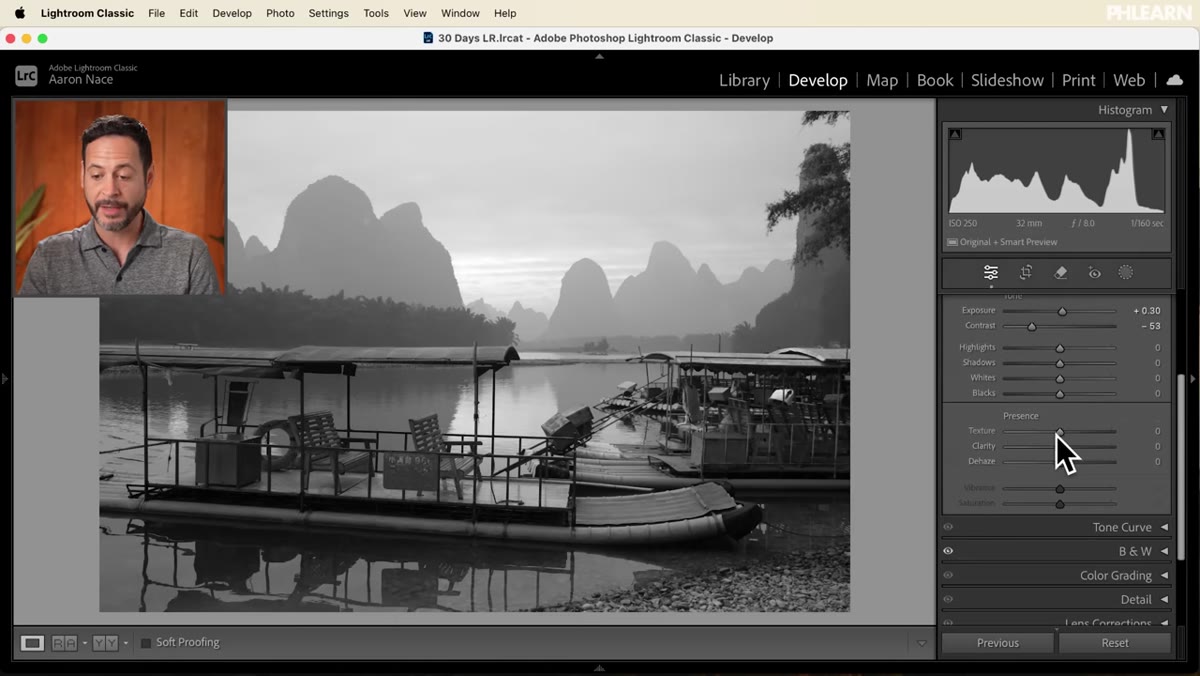The width and height of the screenshot is (1200, 676).
Task: Click the black and white boat photo
Action: click(474, 361)
